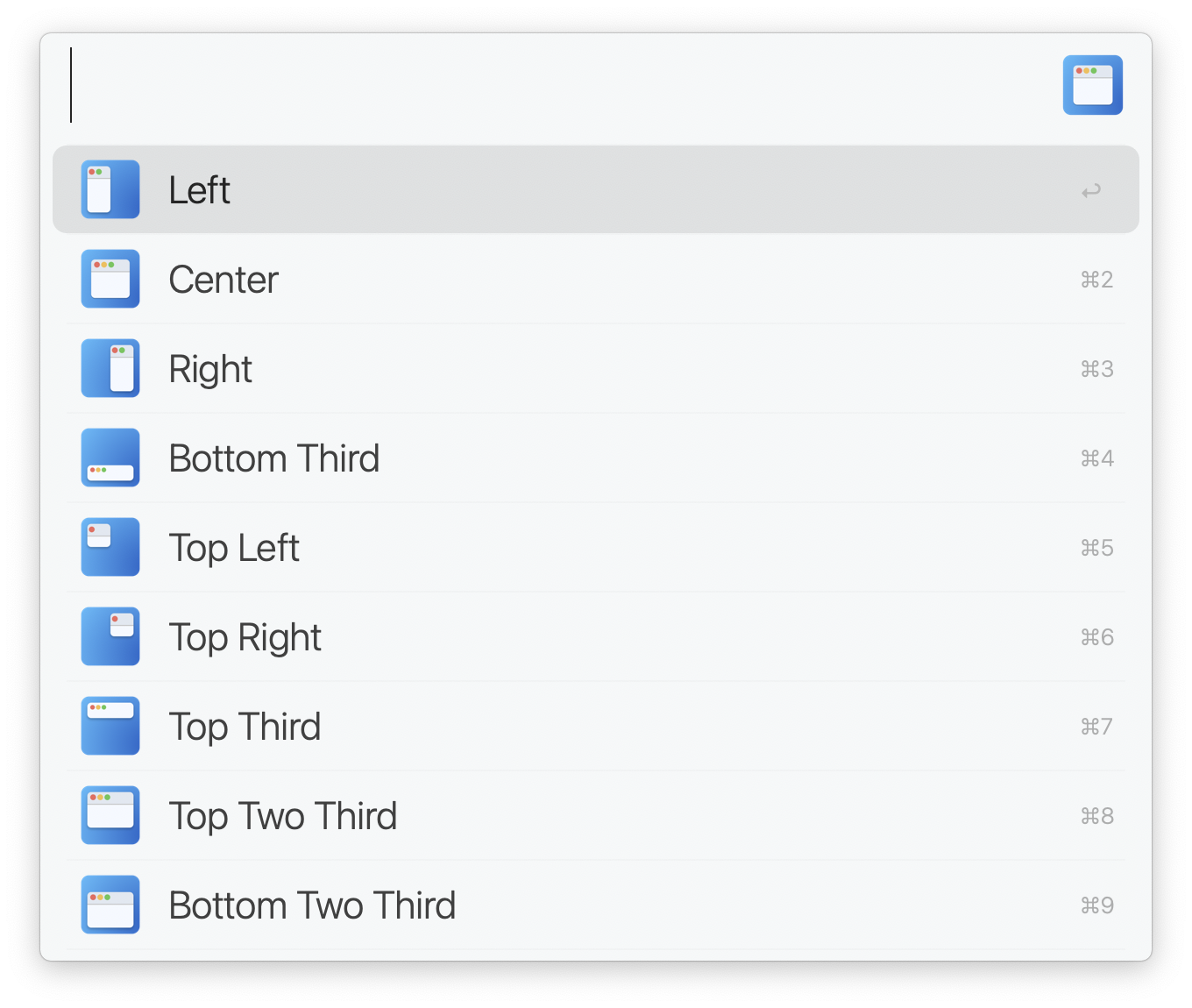
Task: Click the Top Two Third layout icon
Action: (110, 815)
